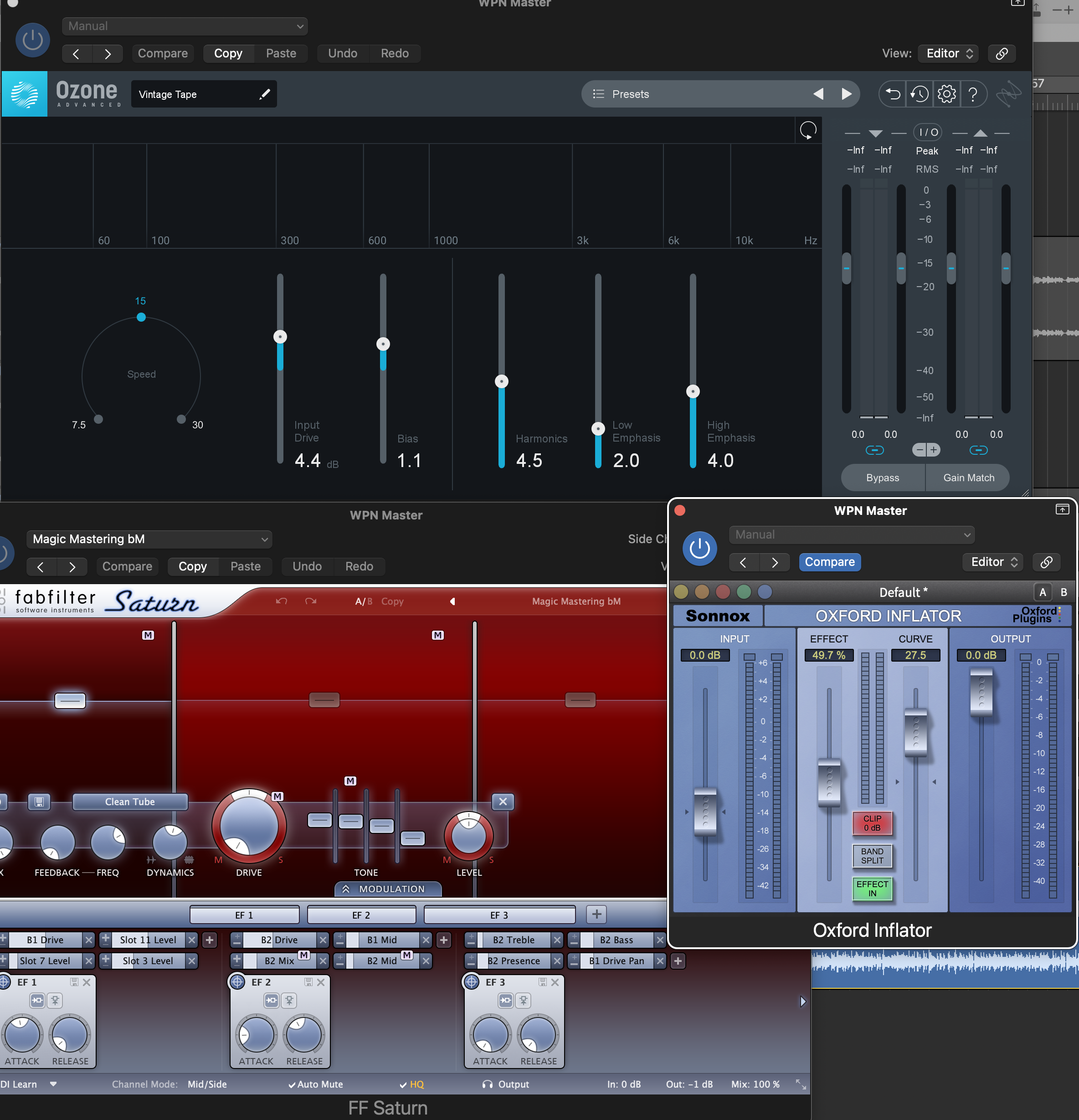Toggle Oxford Inflator power button
Screen dimensions: 1079x1120
(699, 549)
